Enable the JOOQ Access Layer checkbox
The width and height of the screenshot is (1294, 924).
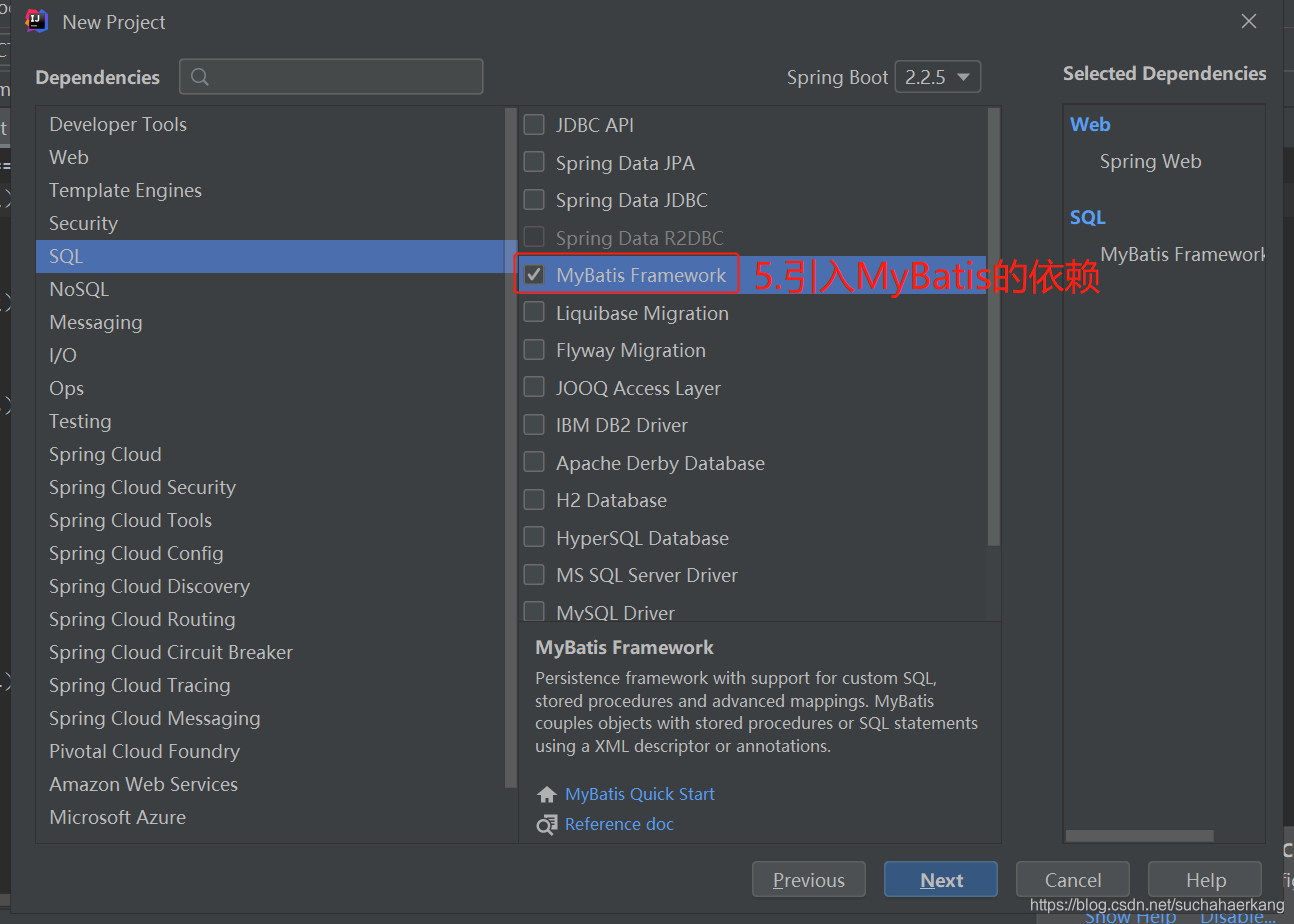click(535, 387)
